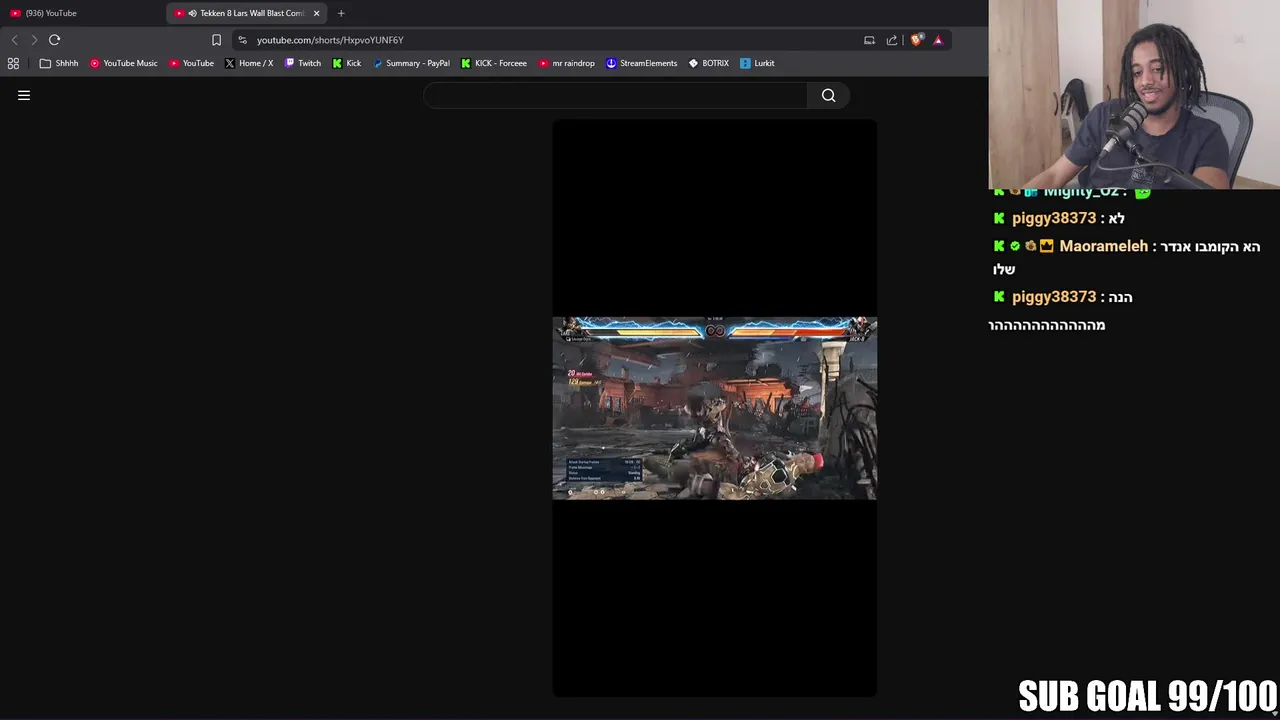
Task: Go forward in browser history
Action: (34, 40)
